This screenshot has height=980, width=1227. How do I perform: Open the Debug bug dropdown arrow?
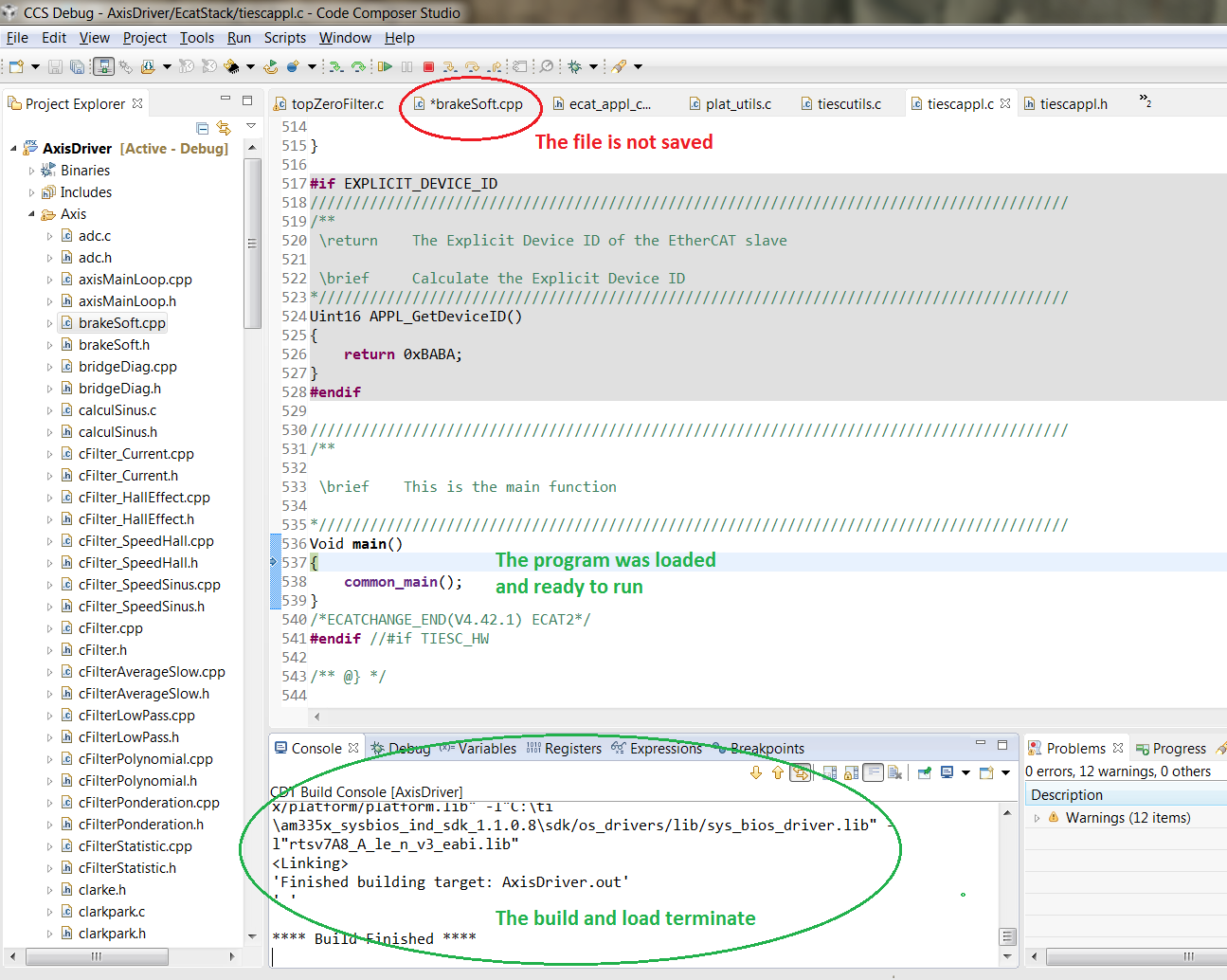click(593, 66)
